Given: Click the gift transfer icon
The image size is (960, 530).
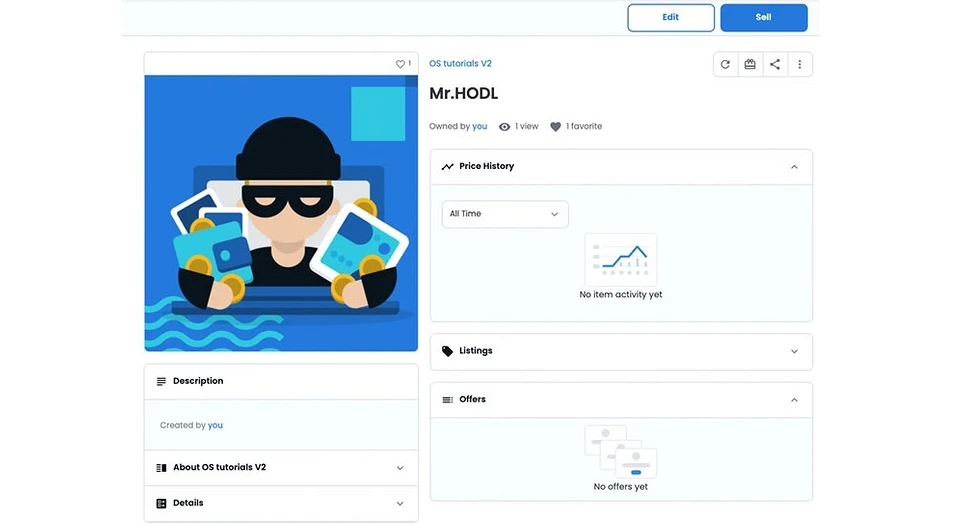Looking at the screenshot, I should (x=749, y=64).
